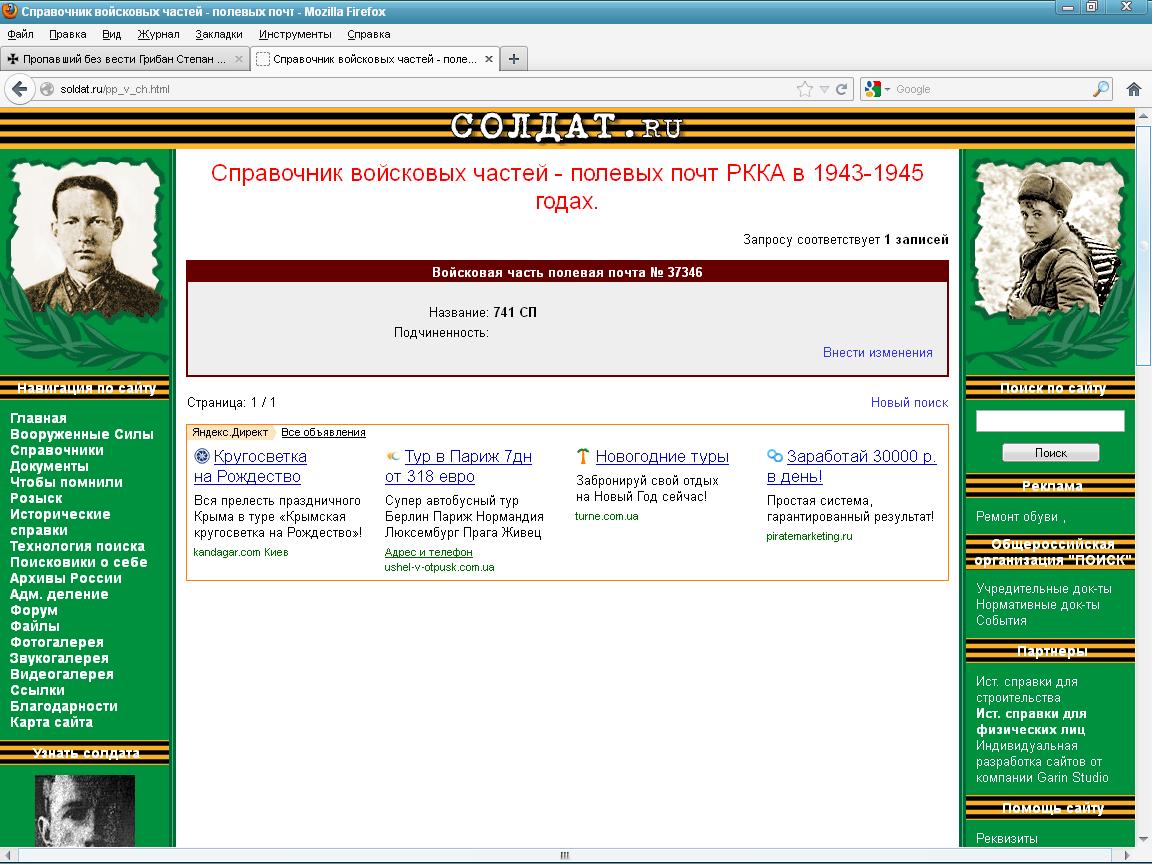Open a new tab with the plus button
The width and height of the screenshot is (1152, 864).
(x=514, y=59)
